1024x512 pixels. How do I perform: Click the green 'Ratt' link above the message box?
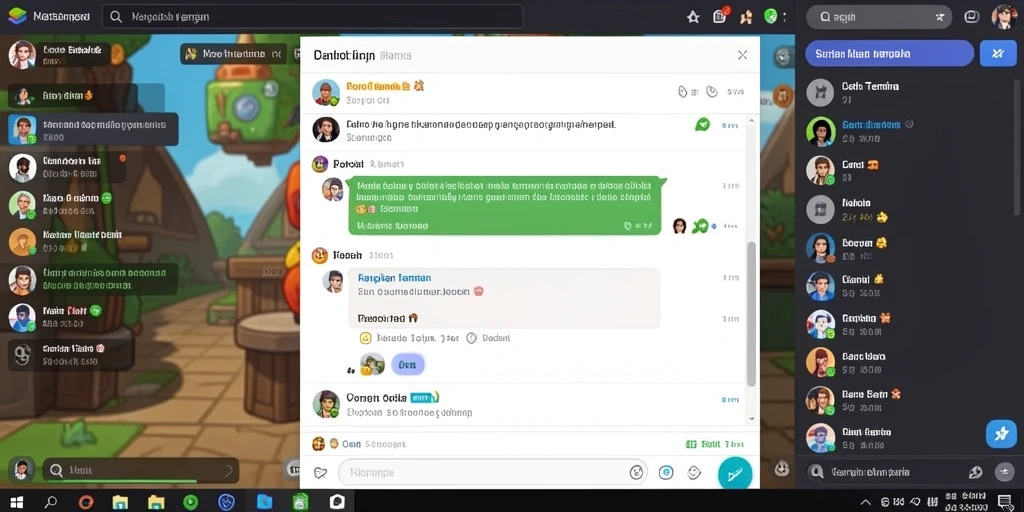coord(711,444)
